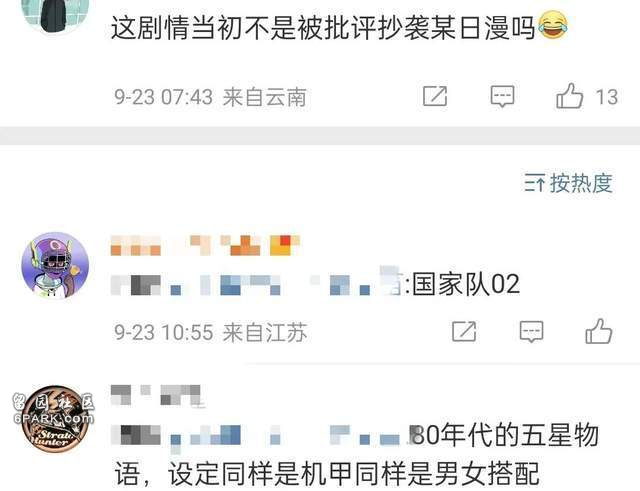
Task: Like the 国家队02 reply
Action: click(599, 331)
